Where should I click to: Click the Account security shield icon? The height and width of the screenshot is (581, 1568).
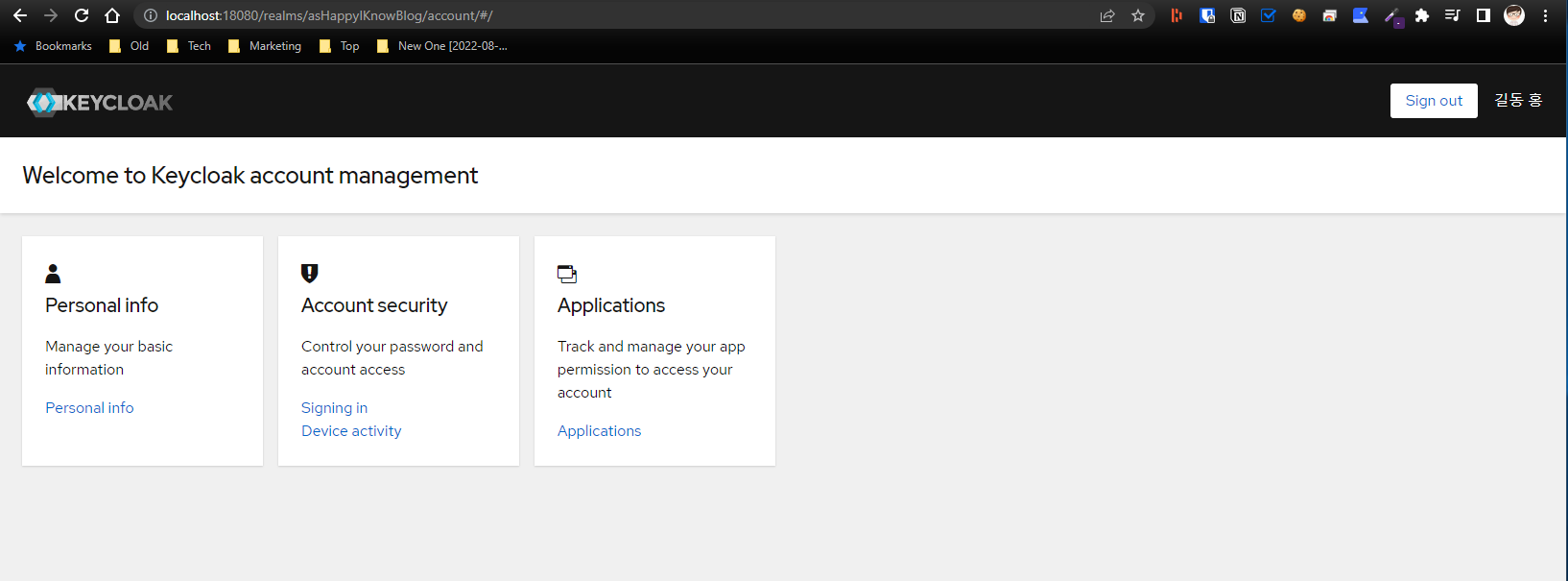click(x=309, y=274)
